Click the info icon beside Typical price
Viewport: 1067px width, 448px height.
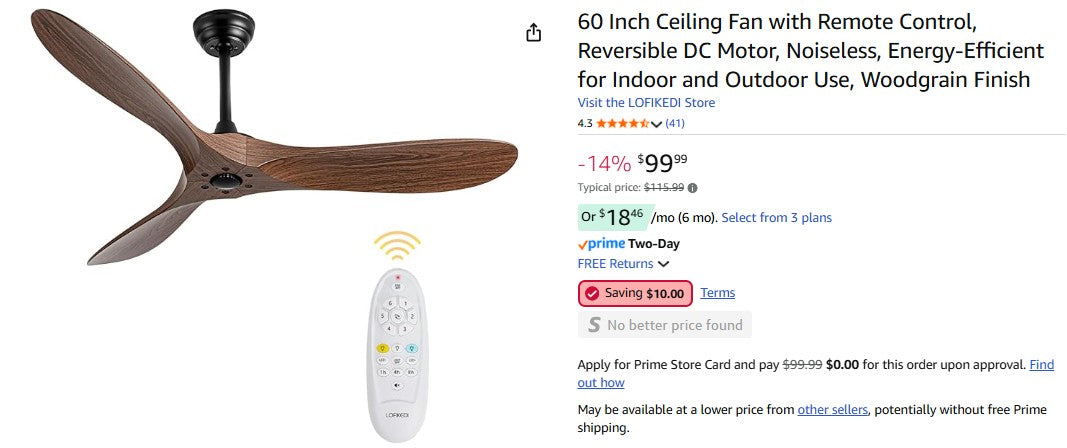(693, 187)
